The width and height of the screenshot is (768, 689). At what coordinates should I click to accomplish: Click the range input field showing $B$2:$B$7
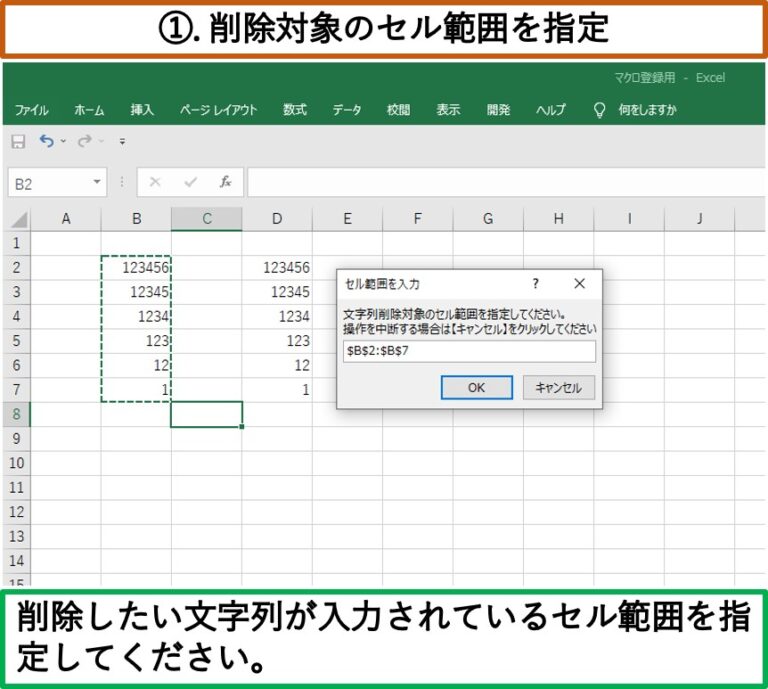[x=468, y=351]
